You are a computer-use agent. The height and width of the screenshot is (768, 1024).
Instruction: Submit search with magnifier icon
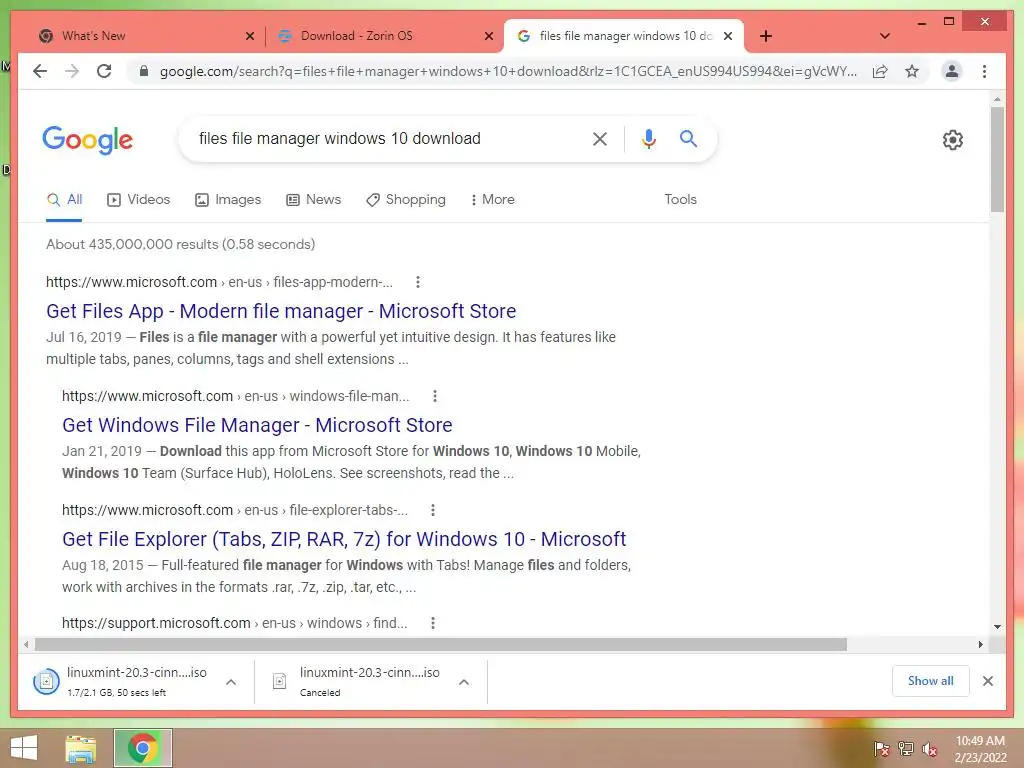click(x=688, y=138)
